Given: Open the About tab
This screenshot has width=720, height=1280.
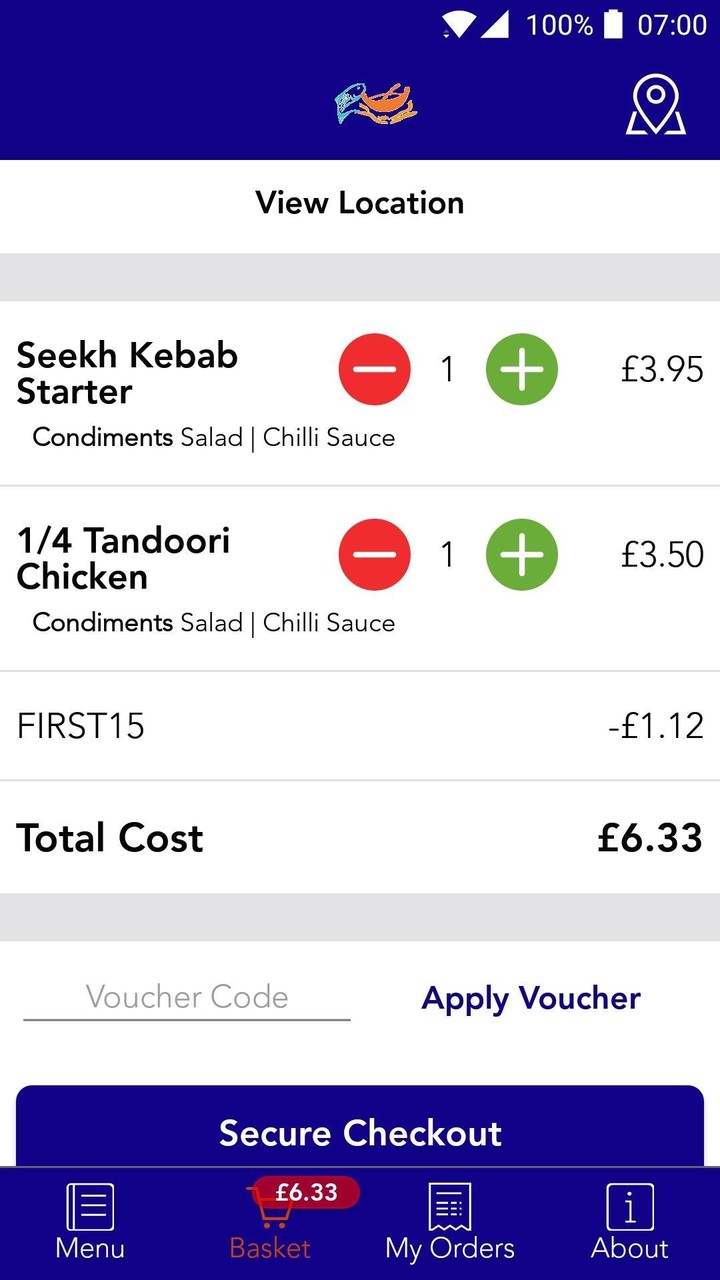Looking at the screenshot, I should coord(630,1222).
